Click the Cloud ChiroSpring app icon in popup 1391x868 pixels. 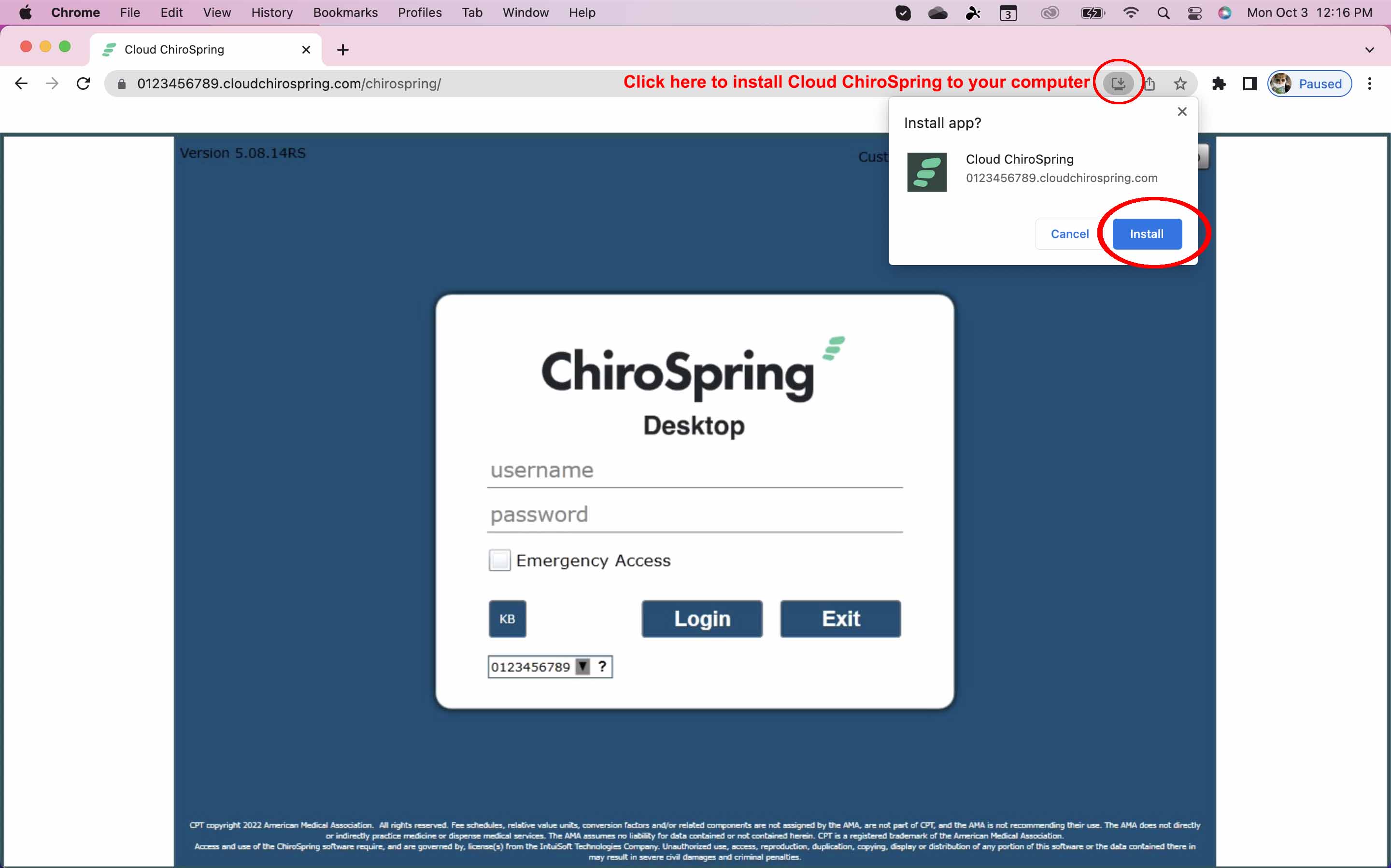[x=927, y=172]
